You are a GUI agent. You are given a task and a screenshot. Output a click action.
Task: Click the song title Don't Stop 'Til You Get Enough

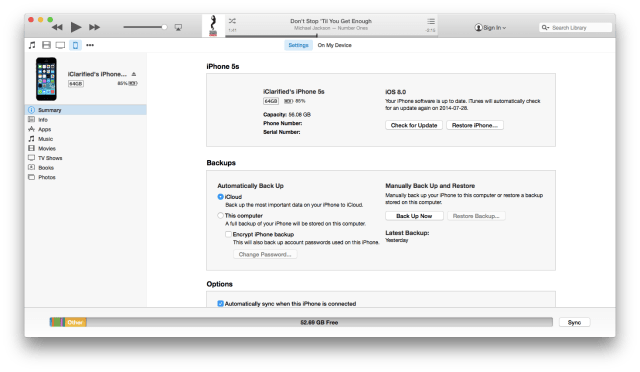point(331,21)
